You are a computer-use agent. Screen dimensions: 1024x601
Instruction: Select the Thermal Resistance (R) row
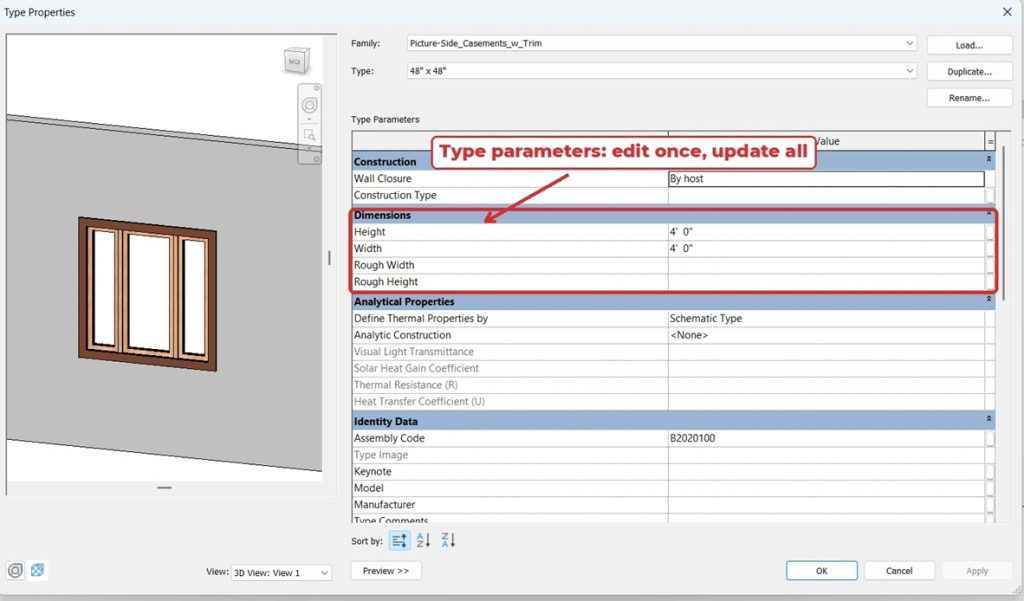(668, 385)
